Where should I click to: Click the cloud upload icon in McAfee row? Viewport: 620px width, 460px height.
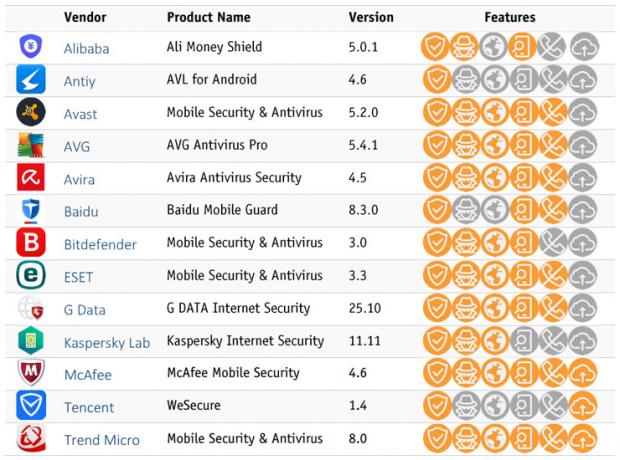pos(583,373)
